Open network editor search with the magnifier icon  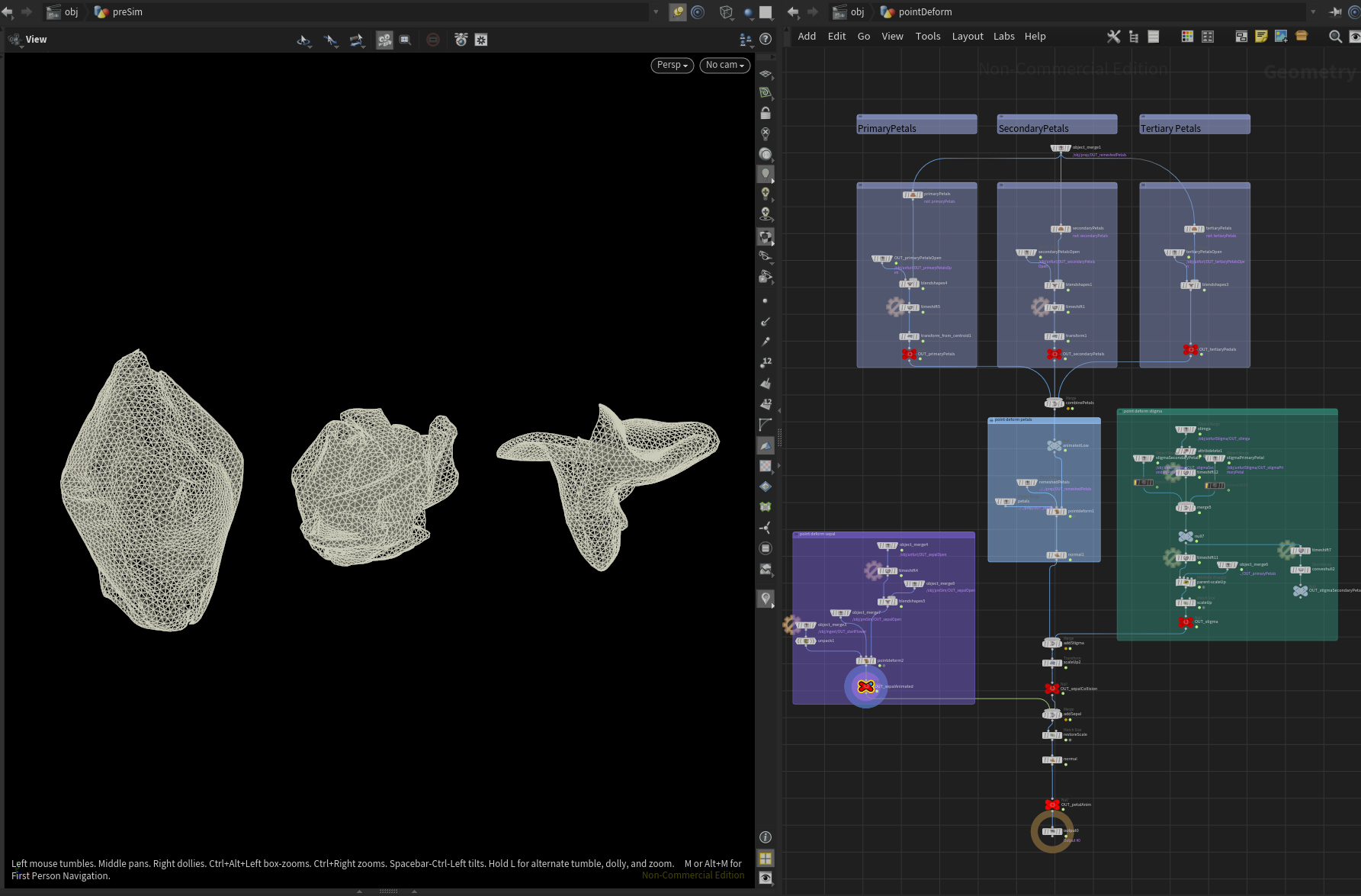[1334, 36]
